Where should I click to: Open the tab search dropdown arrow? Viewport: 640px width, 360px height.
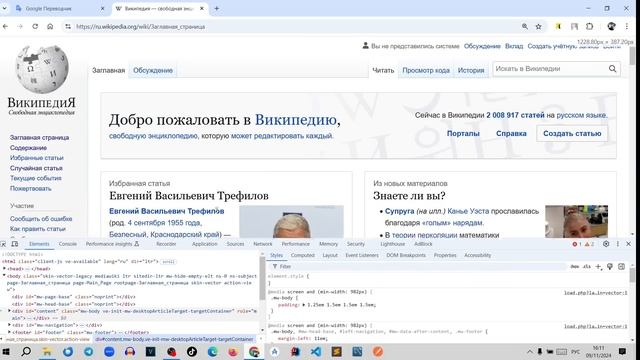tap(4, 8)
